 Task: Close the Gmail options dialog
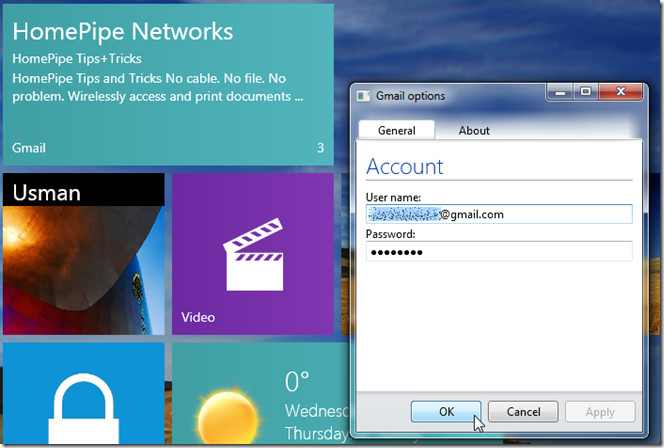coord(621,91)
